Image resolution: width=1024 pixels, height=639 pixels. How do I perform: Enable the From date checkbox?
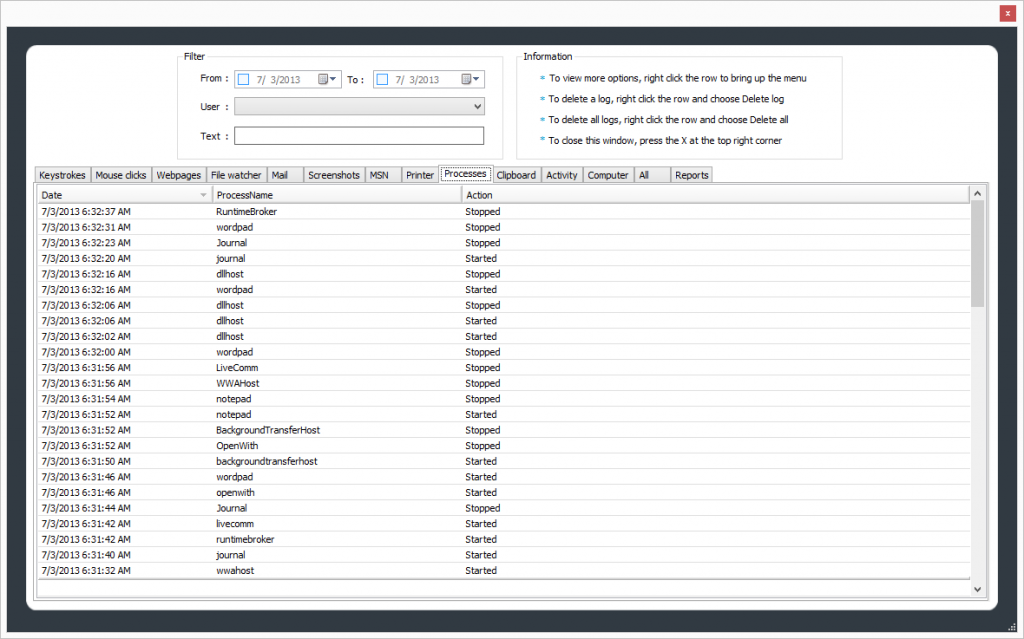coord(244,80)
